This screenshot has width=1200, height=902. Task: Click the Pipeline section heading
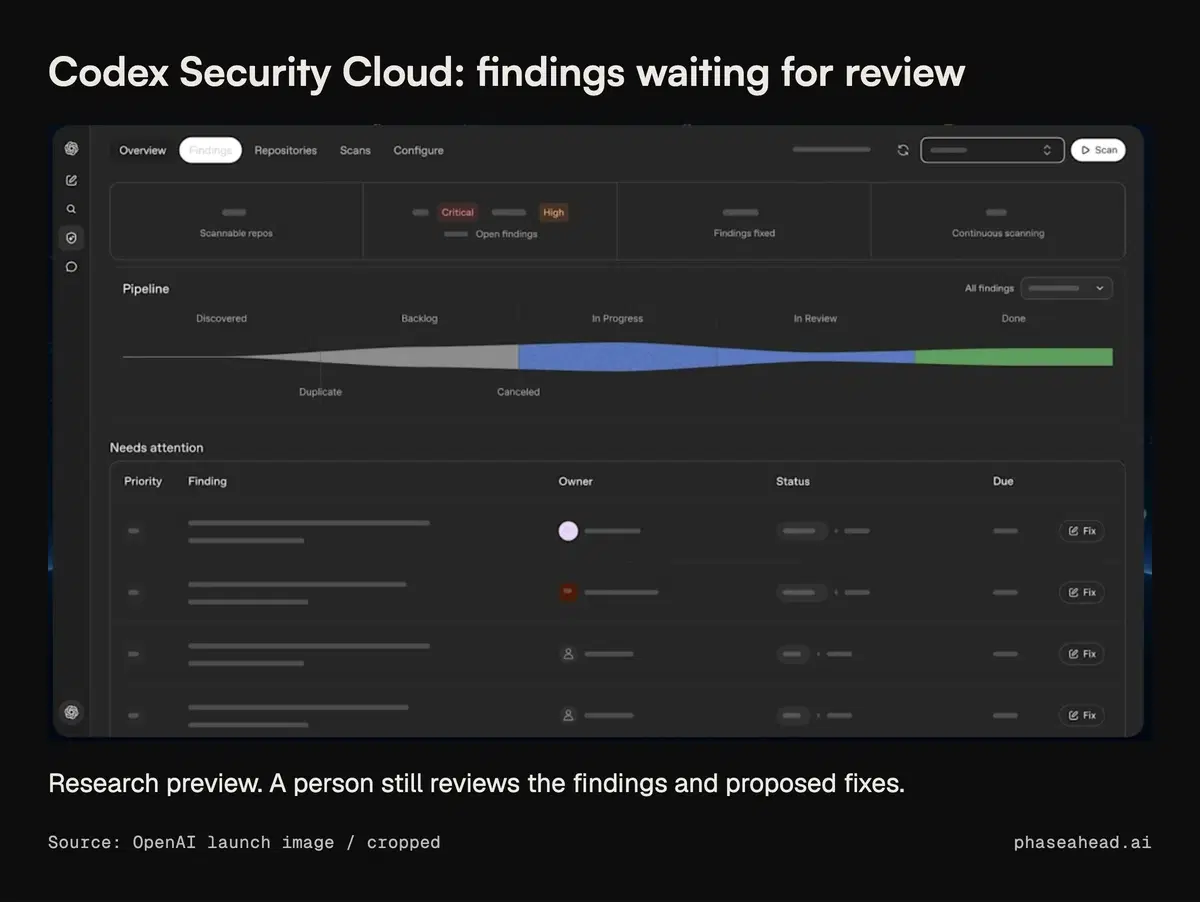point(146,289)
